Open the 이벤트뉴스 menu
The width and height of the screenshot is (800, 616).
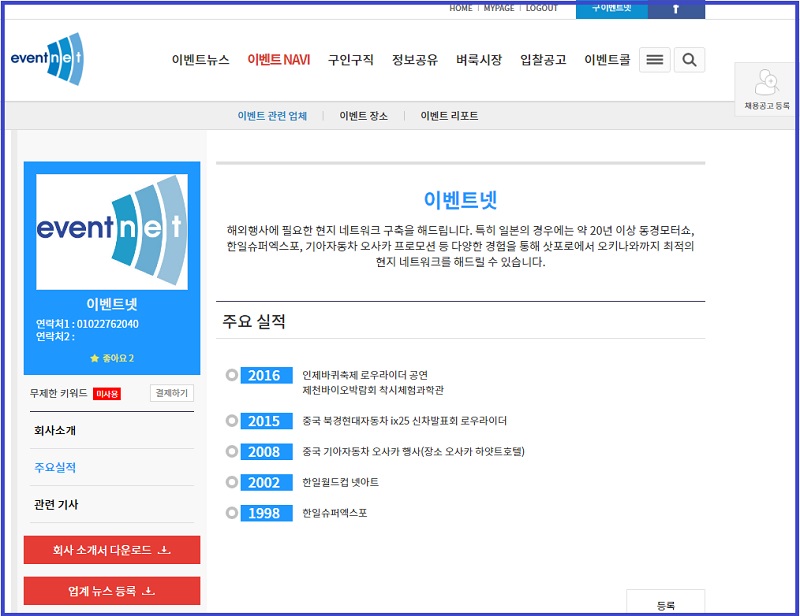click(200, 60)
